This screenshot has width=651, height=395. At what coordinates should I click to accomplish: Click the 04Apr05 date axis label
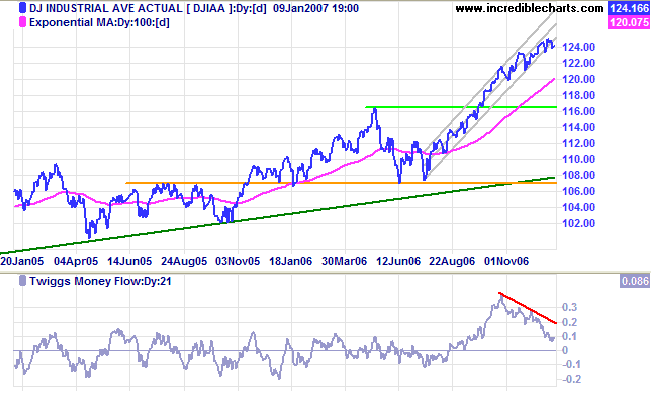click(x=76, y=261)
